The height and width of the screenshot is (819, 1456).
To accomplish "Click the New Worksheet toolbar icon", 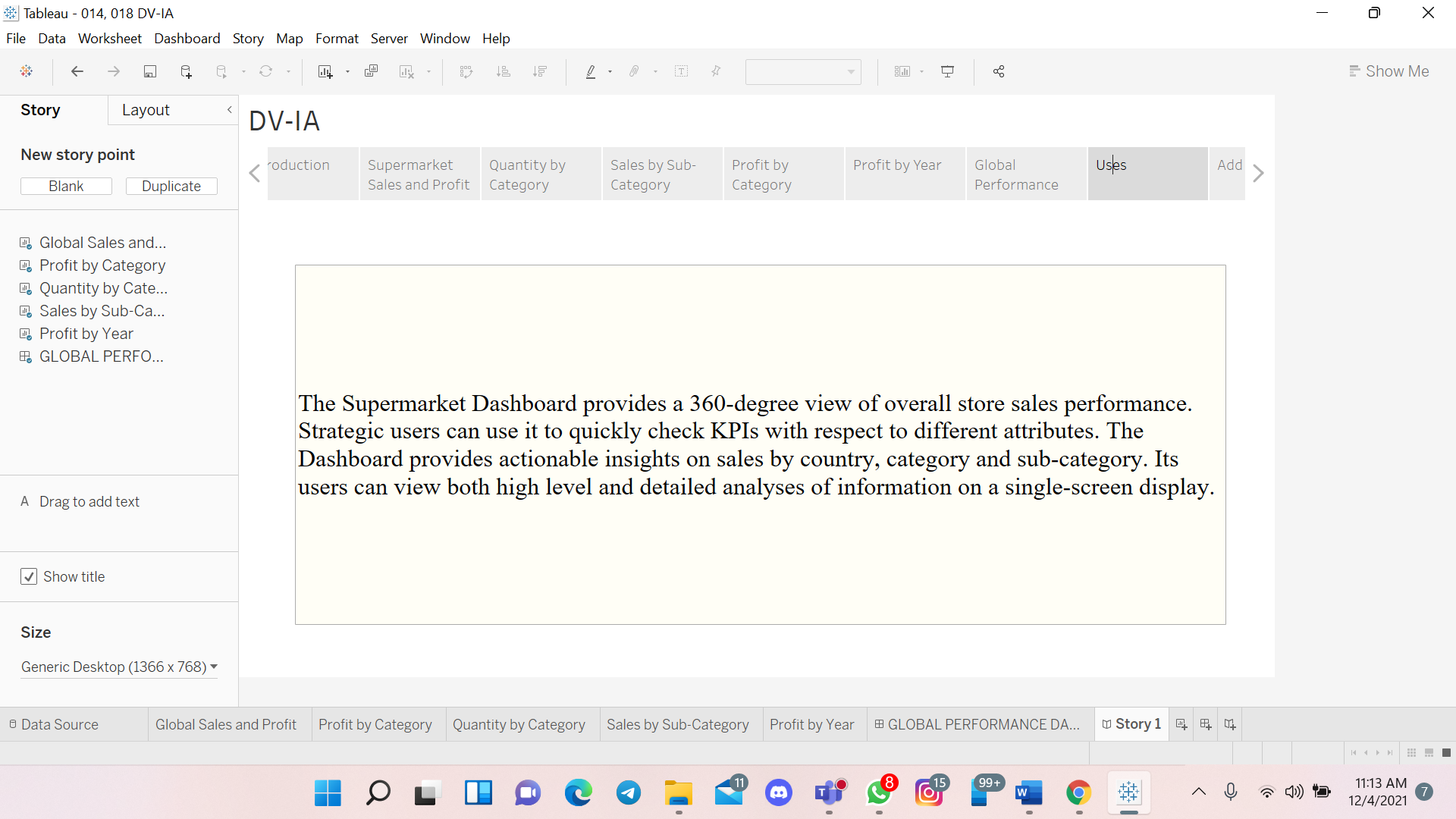I will coord(325,71).
